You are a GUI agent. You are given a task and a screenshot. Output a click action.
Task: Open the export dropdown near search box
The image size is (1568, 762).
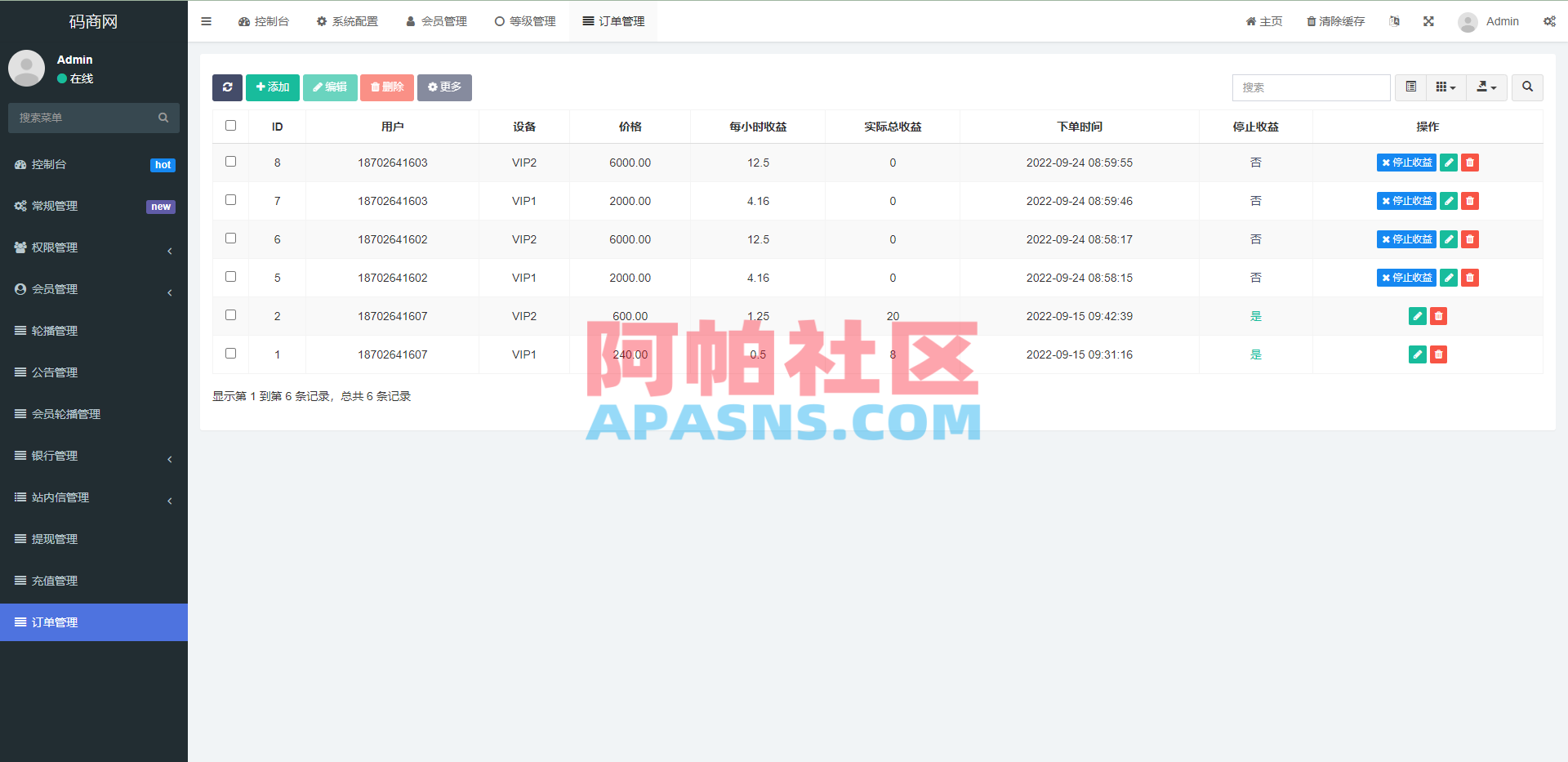coord(1486,87)
